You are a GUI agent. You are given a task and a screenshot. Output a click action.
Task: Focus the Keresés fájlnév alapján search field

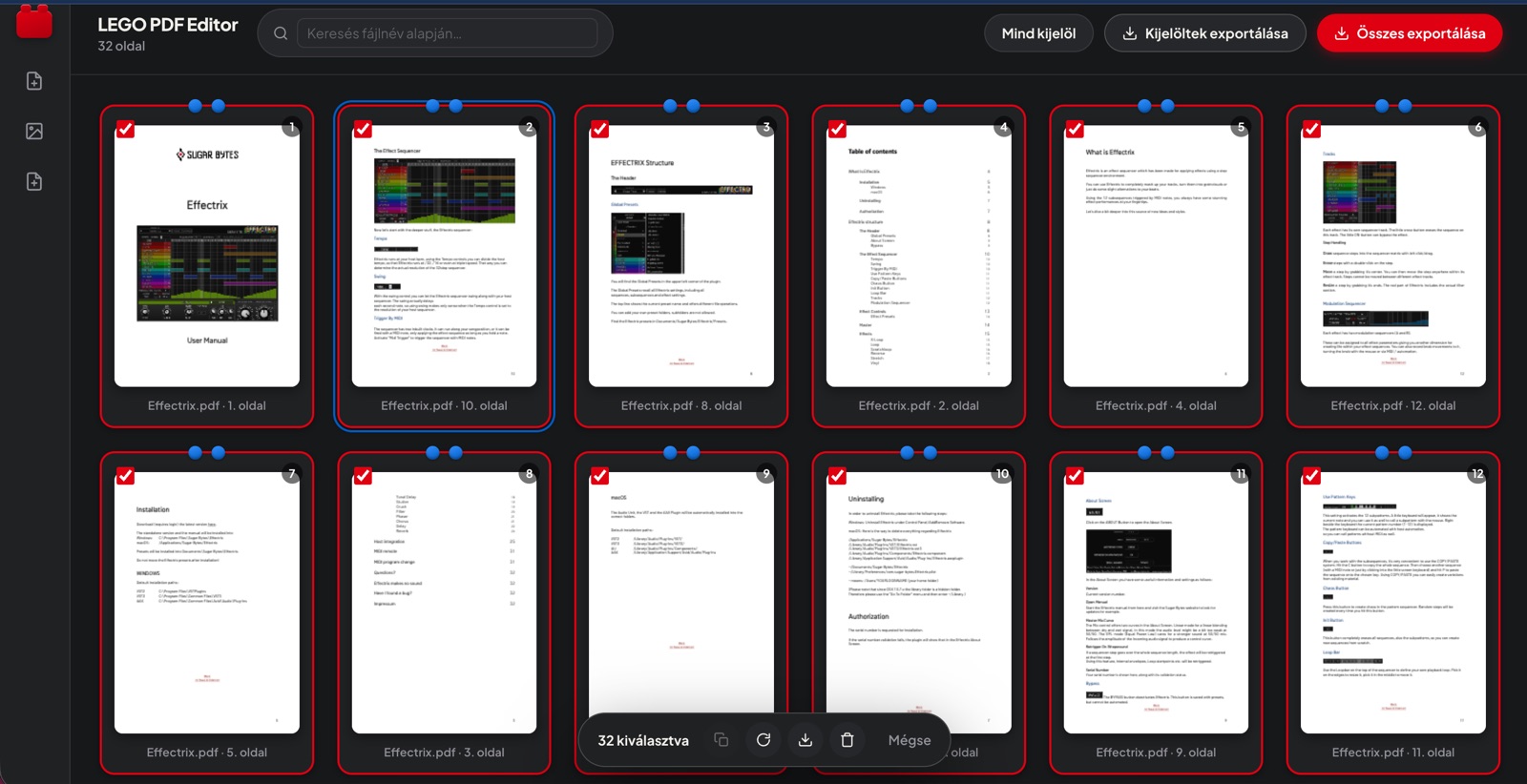point(448,33)
